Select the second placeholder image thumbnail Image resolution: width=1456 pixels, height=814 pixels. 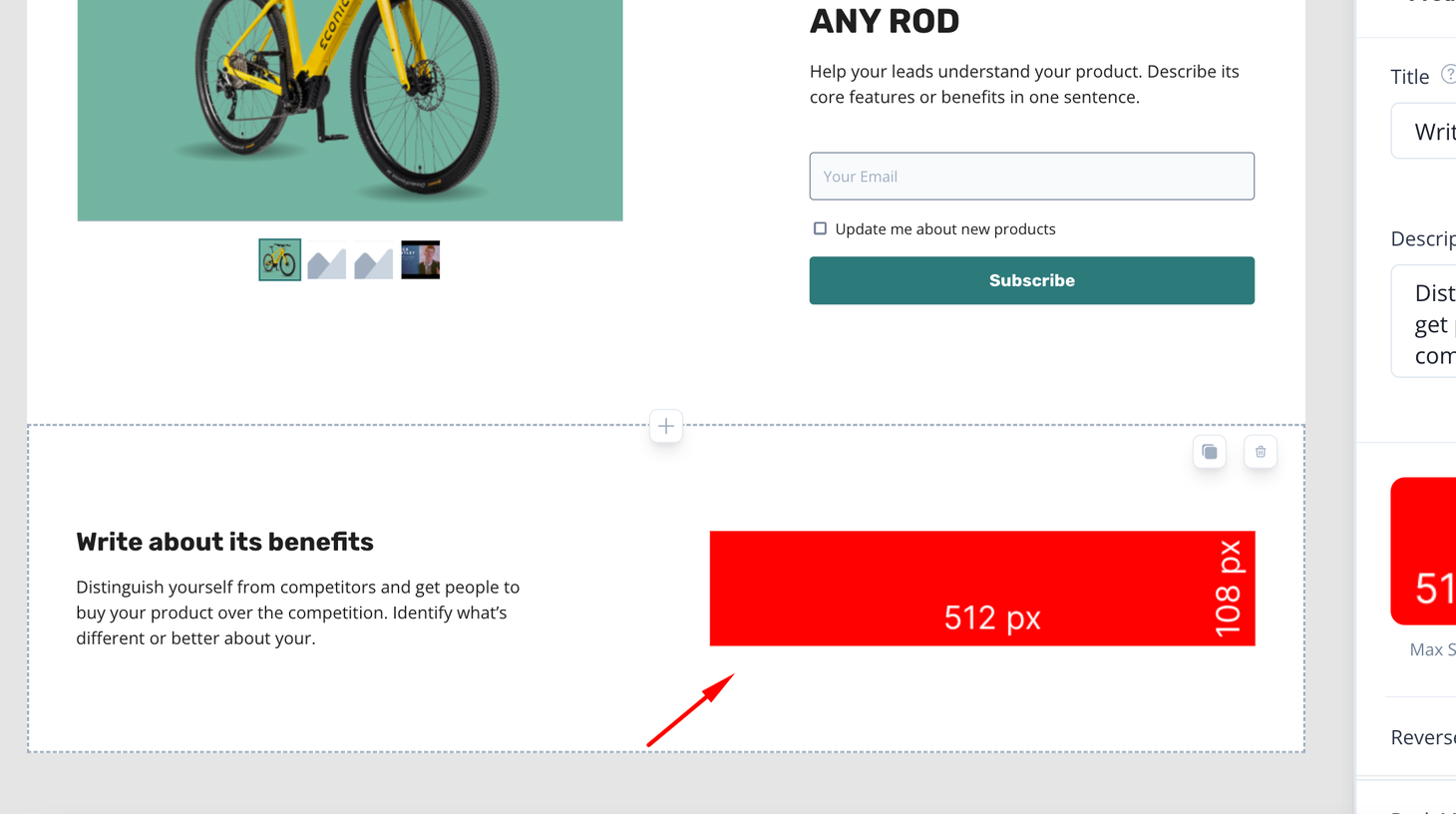point(326,260)
